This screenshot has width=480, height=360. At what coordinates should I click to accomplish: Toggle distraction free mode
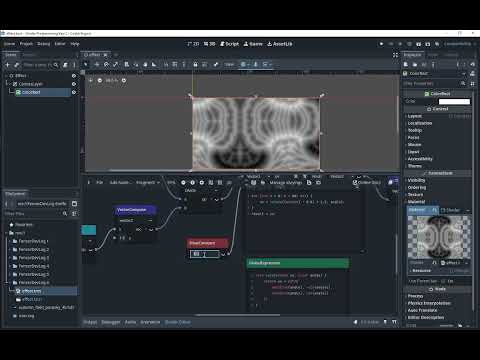coord(395,55)
